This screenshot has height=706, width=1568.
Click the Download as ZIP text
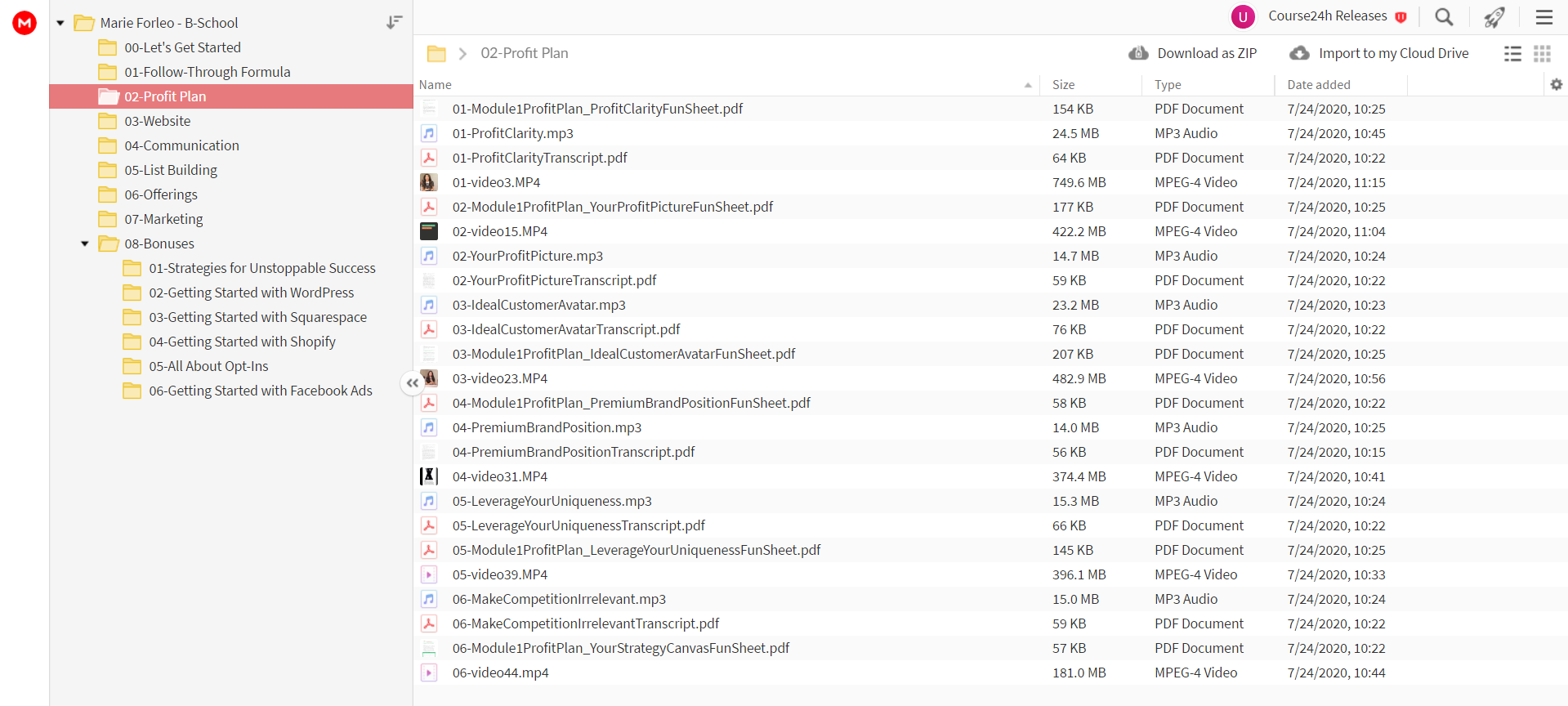1207,53
